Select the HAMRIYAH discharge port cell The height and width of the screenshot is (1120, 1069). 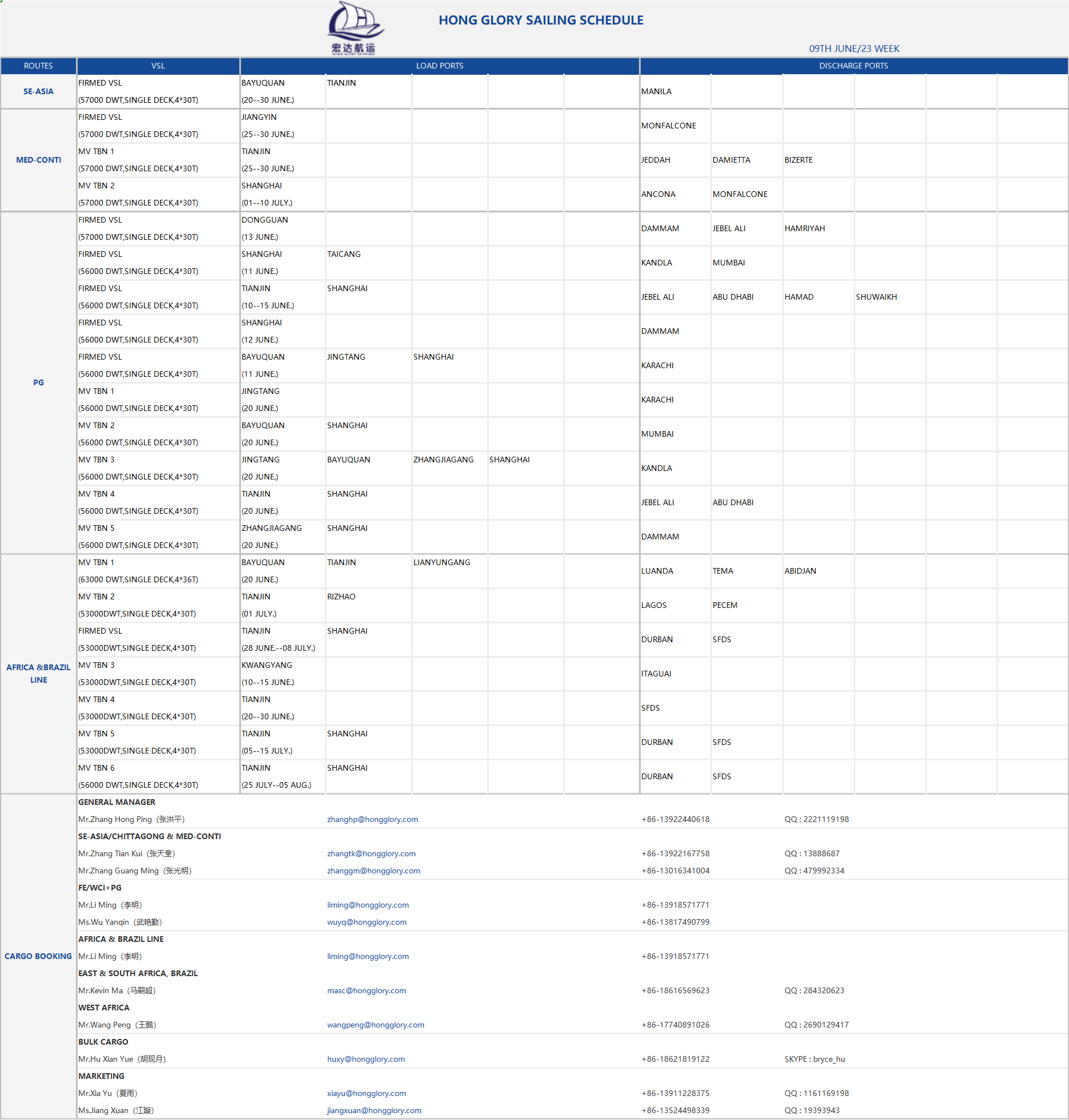(818, 228)
